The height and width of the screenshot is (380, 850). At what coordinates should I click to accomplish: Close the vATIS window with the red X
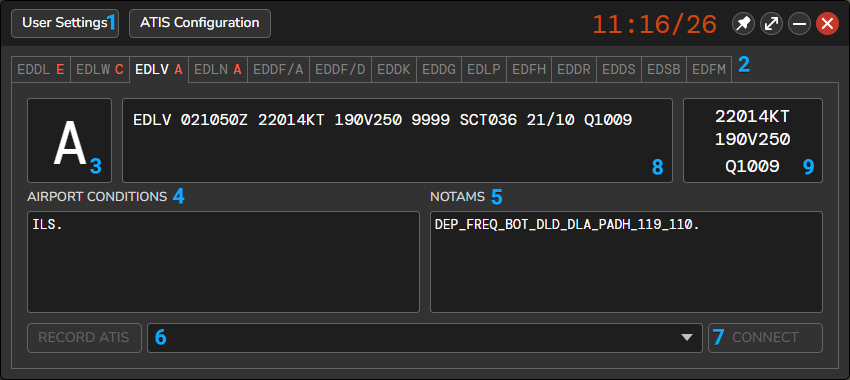pos(827,24)
